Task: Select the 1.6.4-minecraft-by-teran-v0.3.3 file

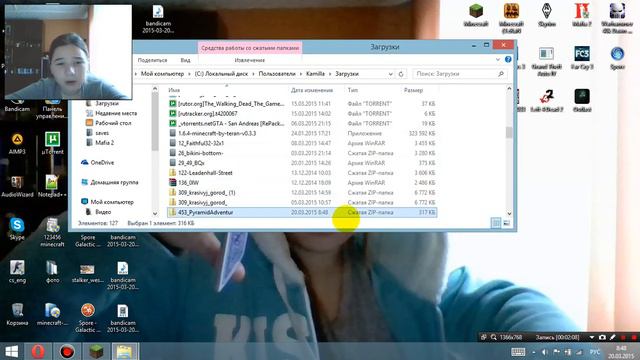Action: click(302, 133)
